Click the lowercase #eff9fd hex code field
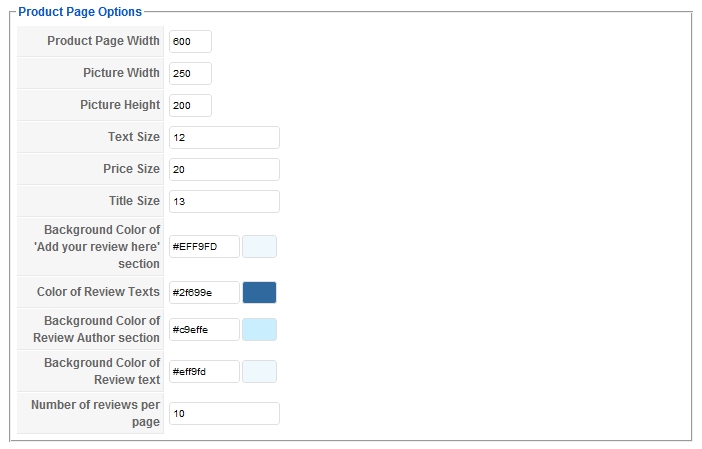 click(x=204, y=372)
